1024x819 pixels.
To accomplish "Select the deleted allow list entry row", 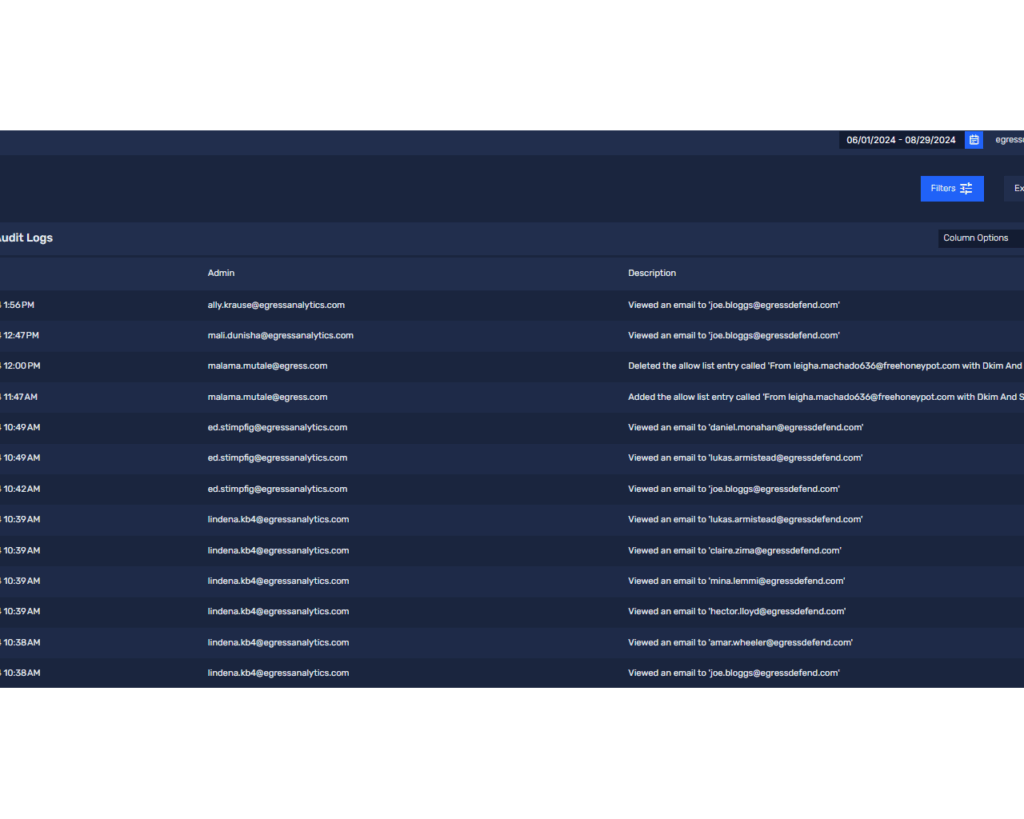I will pos(400,365).
